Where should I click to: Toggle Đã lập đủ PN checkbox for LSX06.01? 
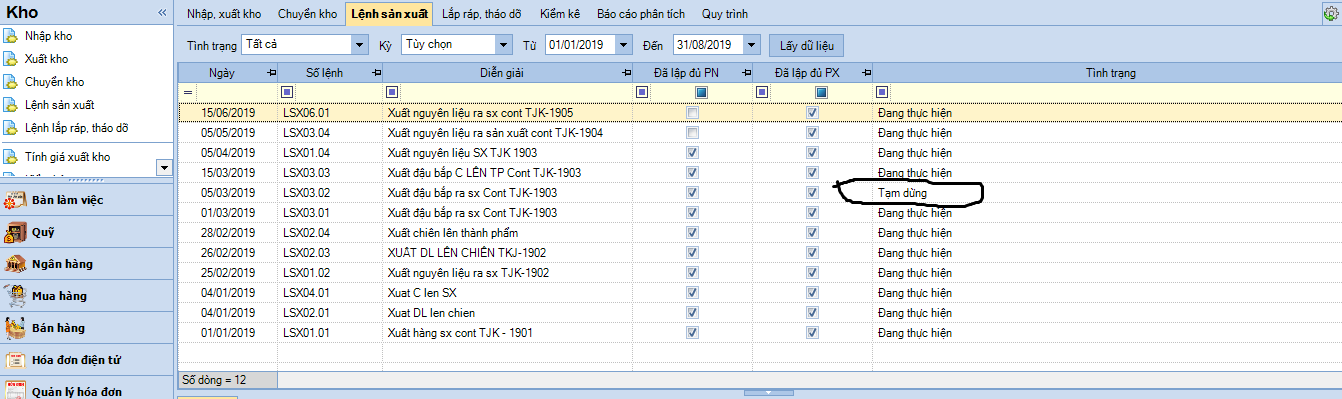(x=692, y=113)
